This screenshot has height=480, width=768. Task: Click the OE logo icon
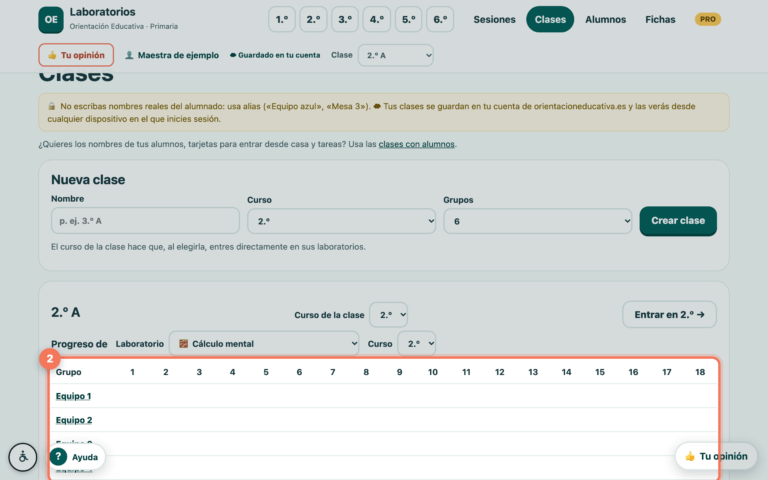coord(51,20)
